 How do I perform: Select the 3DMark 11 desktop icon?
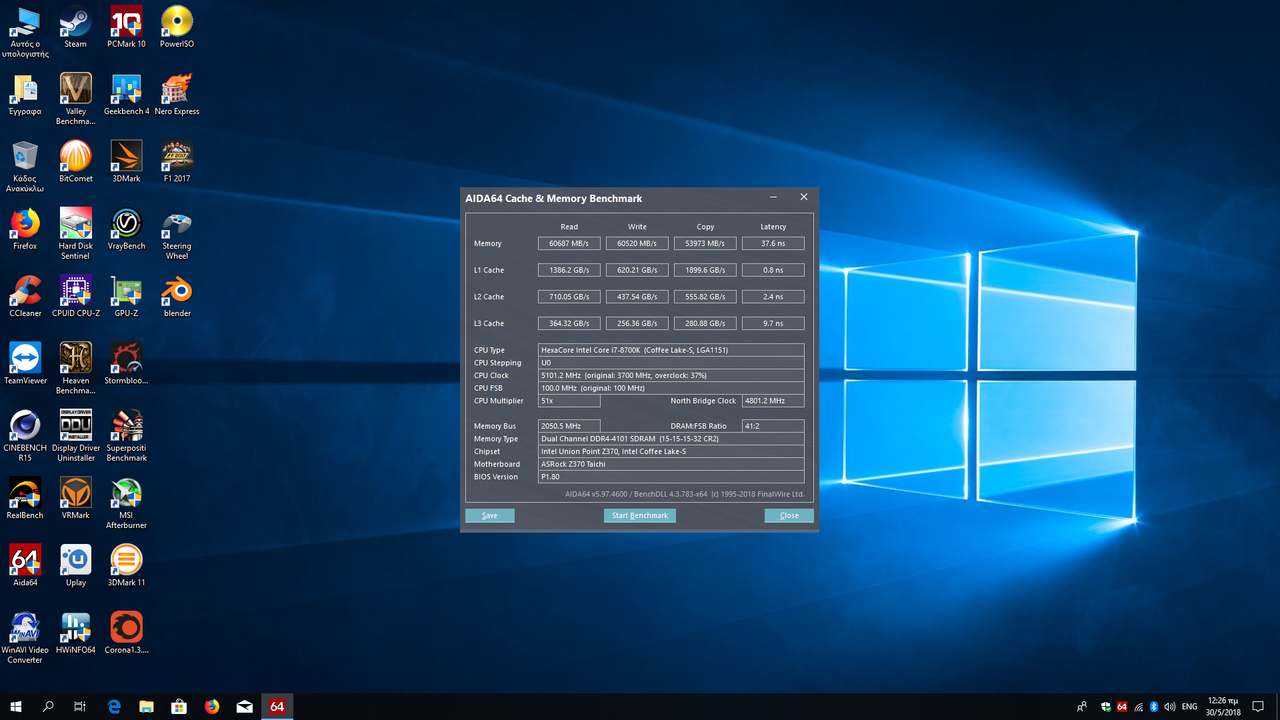(x=126, y=565)
